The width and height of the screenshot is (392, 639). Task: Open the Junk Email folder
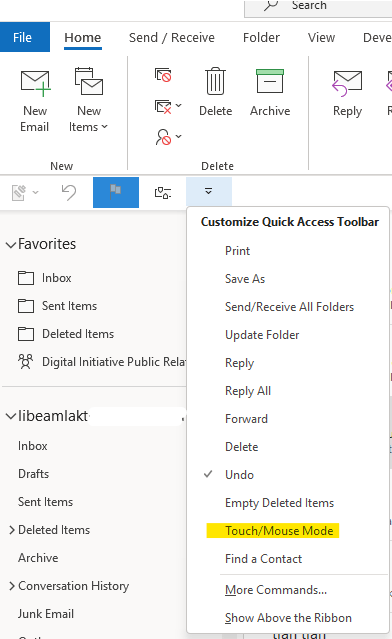[x=46, y=614]
